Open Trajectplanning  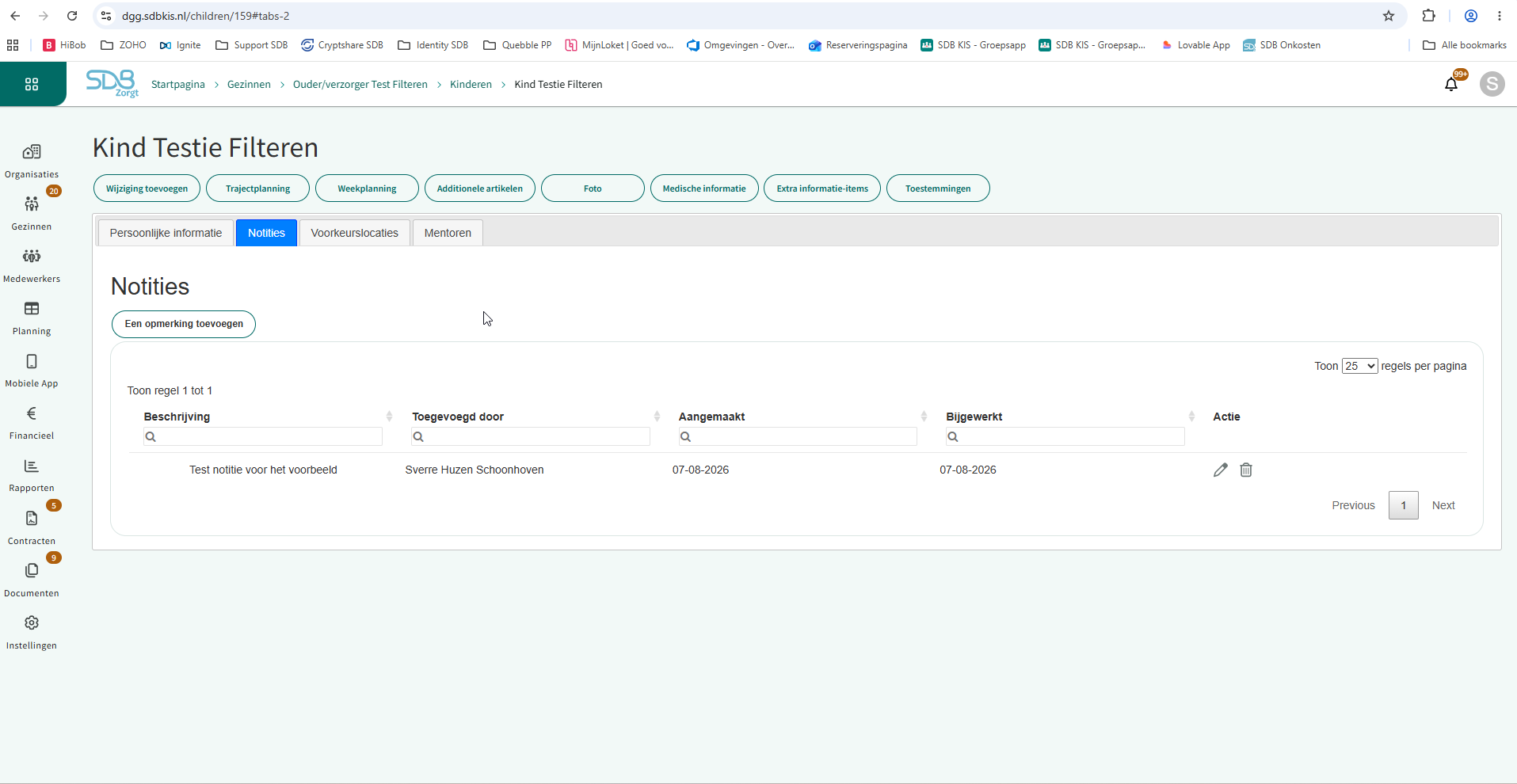tap(257, 188)
